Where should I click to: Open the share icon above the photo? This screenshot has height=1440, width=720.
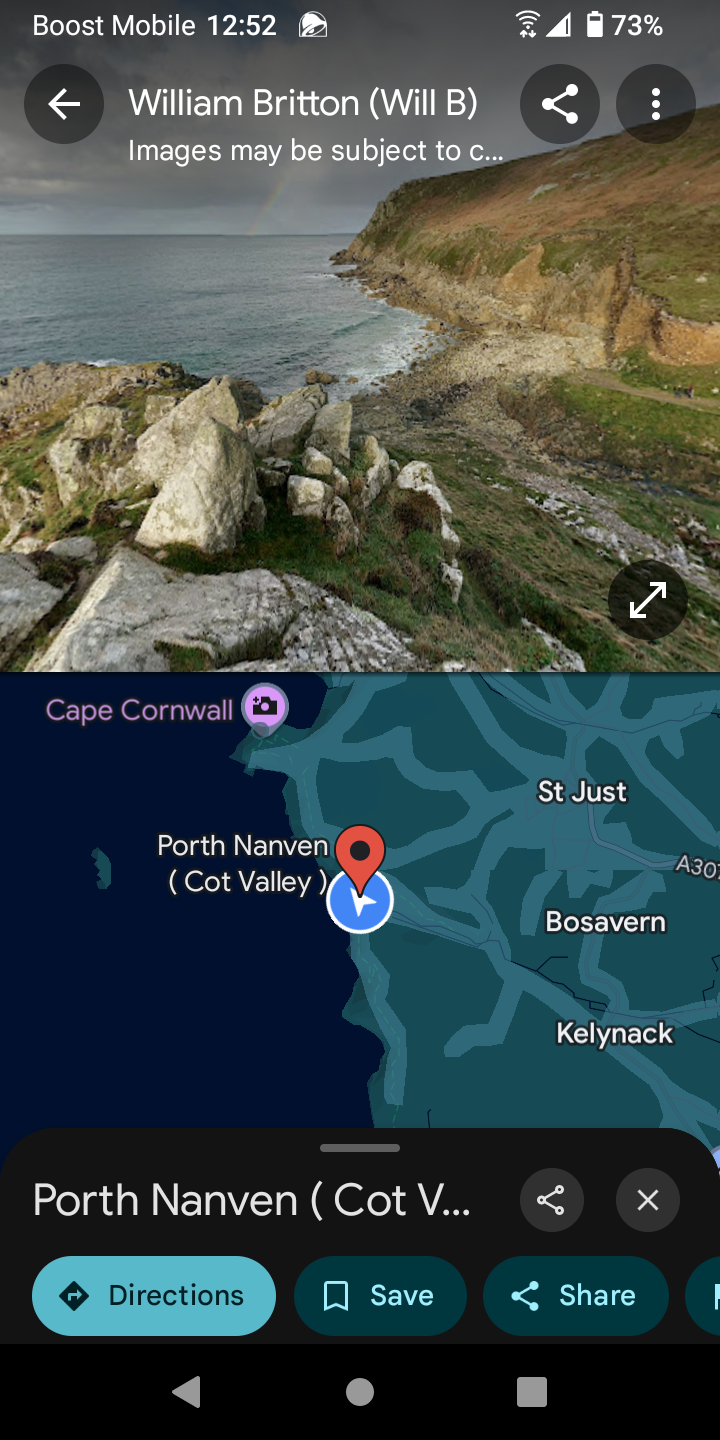pos(560,104)
